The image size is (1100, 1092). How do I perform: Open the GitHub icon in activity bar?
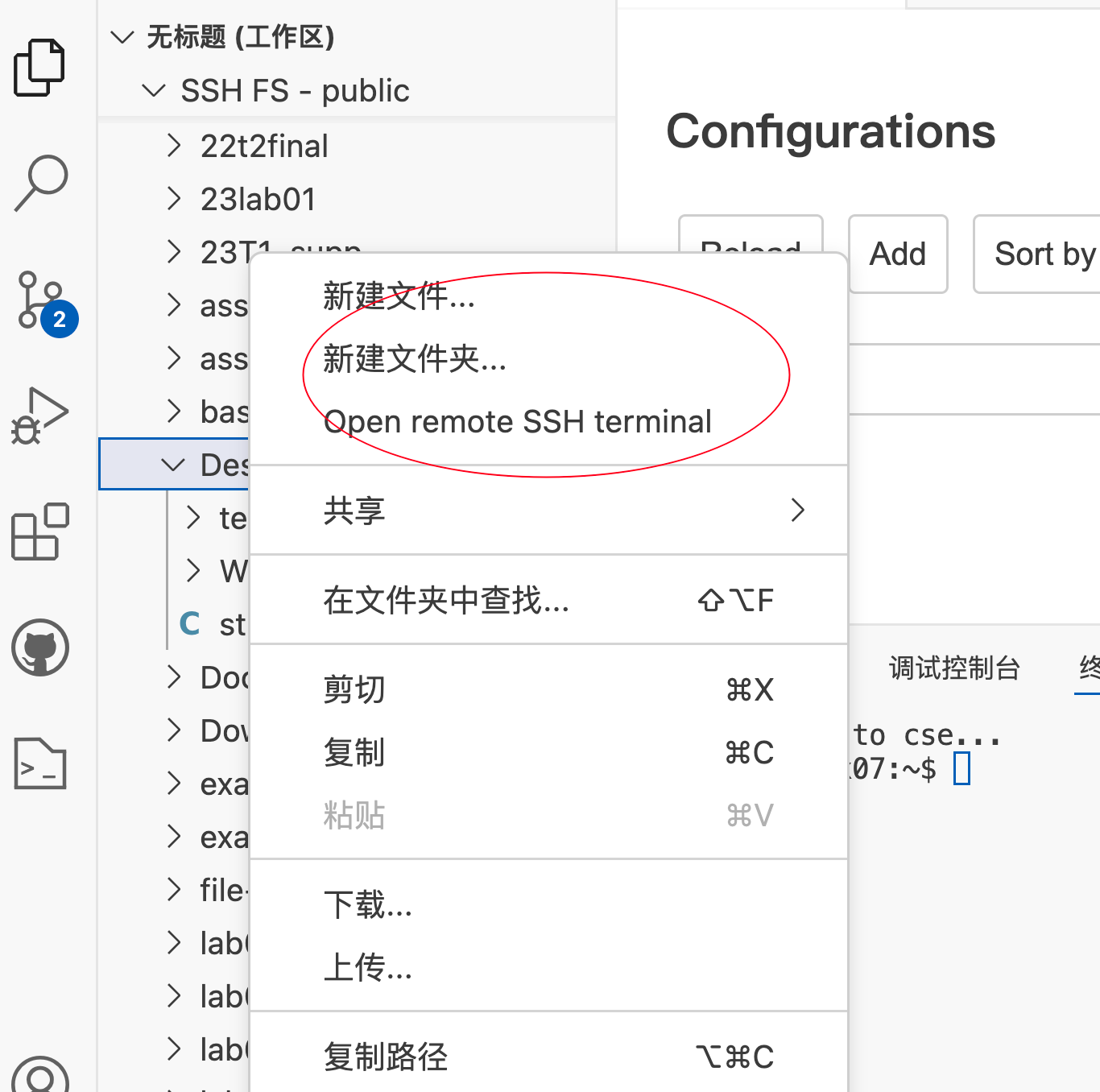pyautogui.click(x=40, y=647)
